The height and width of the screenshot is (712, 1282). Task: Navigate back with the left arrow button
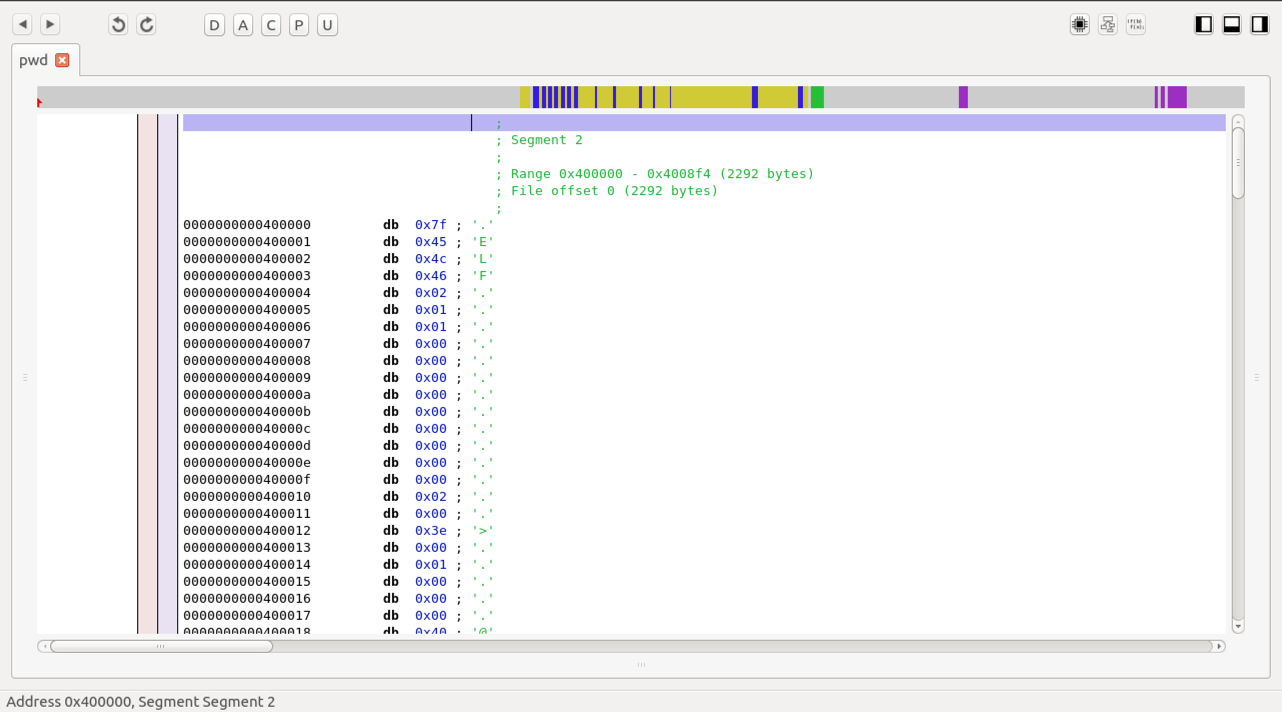pos(22,24)
